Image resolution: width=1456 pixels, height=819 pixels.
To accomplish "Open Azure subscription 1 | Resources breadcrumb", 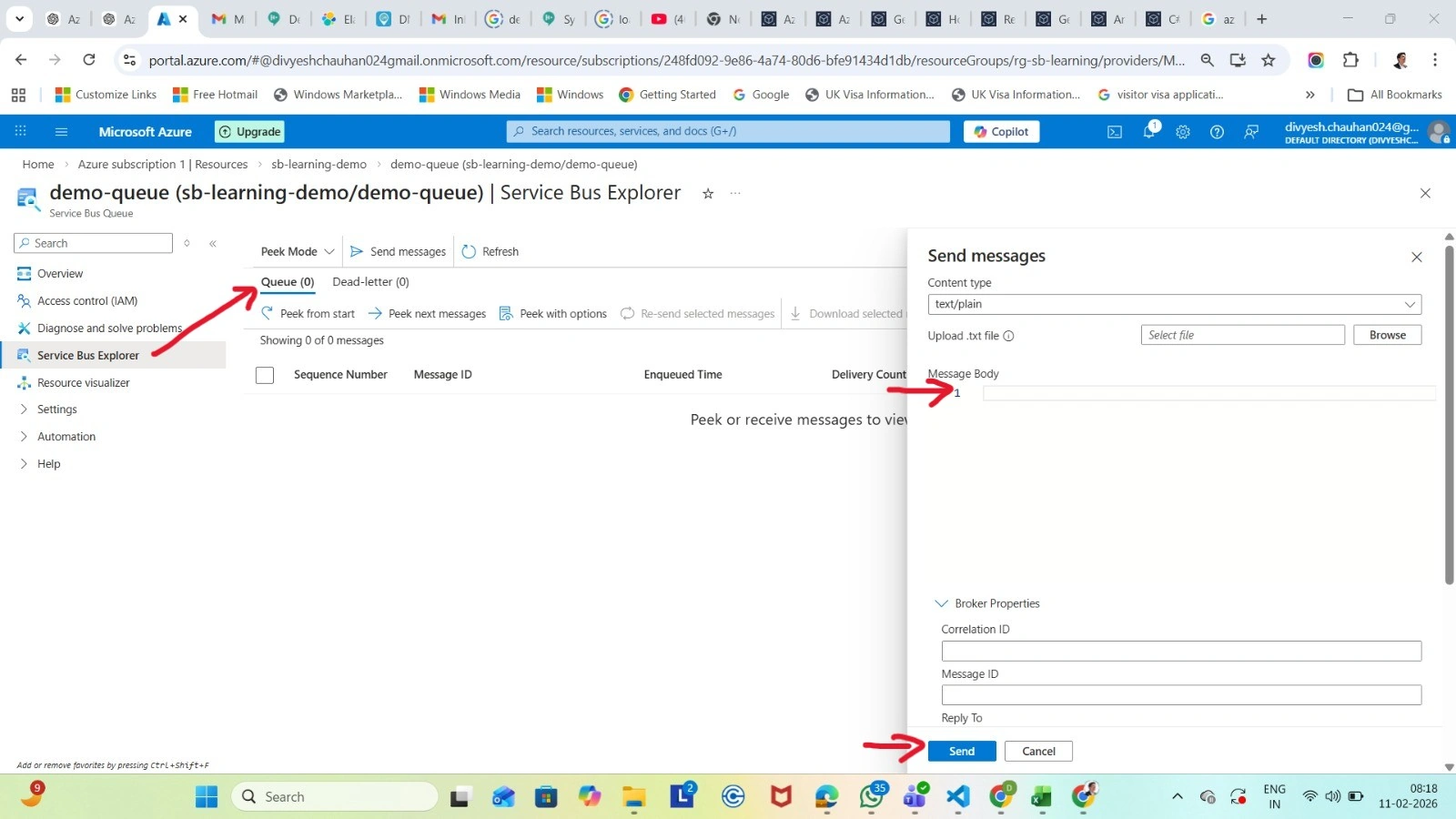I will pyautogui.click(x=163, y=165).
